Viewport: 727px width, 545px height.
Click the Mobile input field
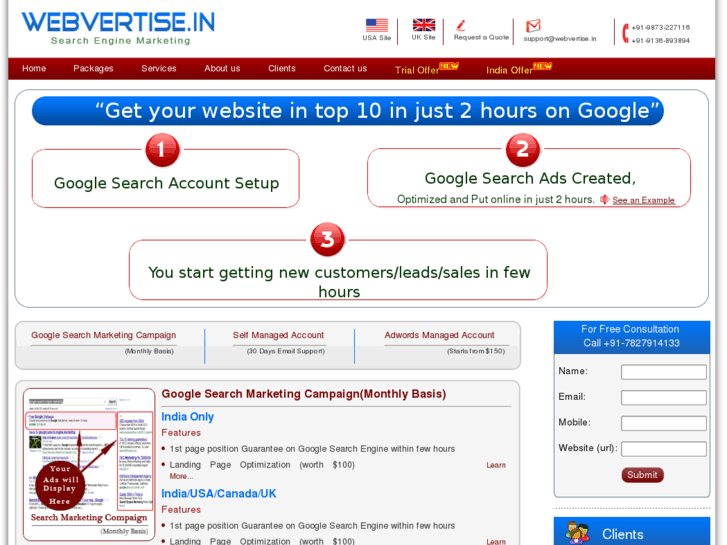pyautogui.click(x=663, y=423)
